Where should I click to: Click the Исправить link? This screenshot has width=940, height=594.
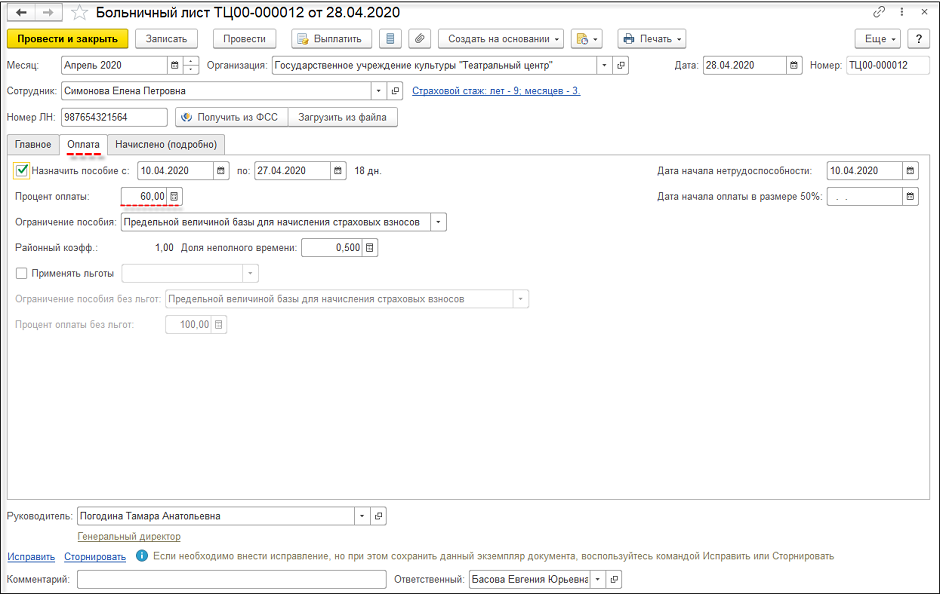pyautogui.click(x=31, y=557)
